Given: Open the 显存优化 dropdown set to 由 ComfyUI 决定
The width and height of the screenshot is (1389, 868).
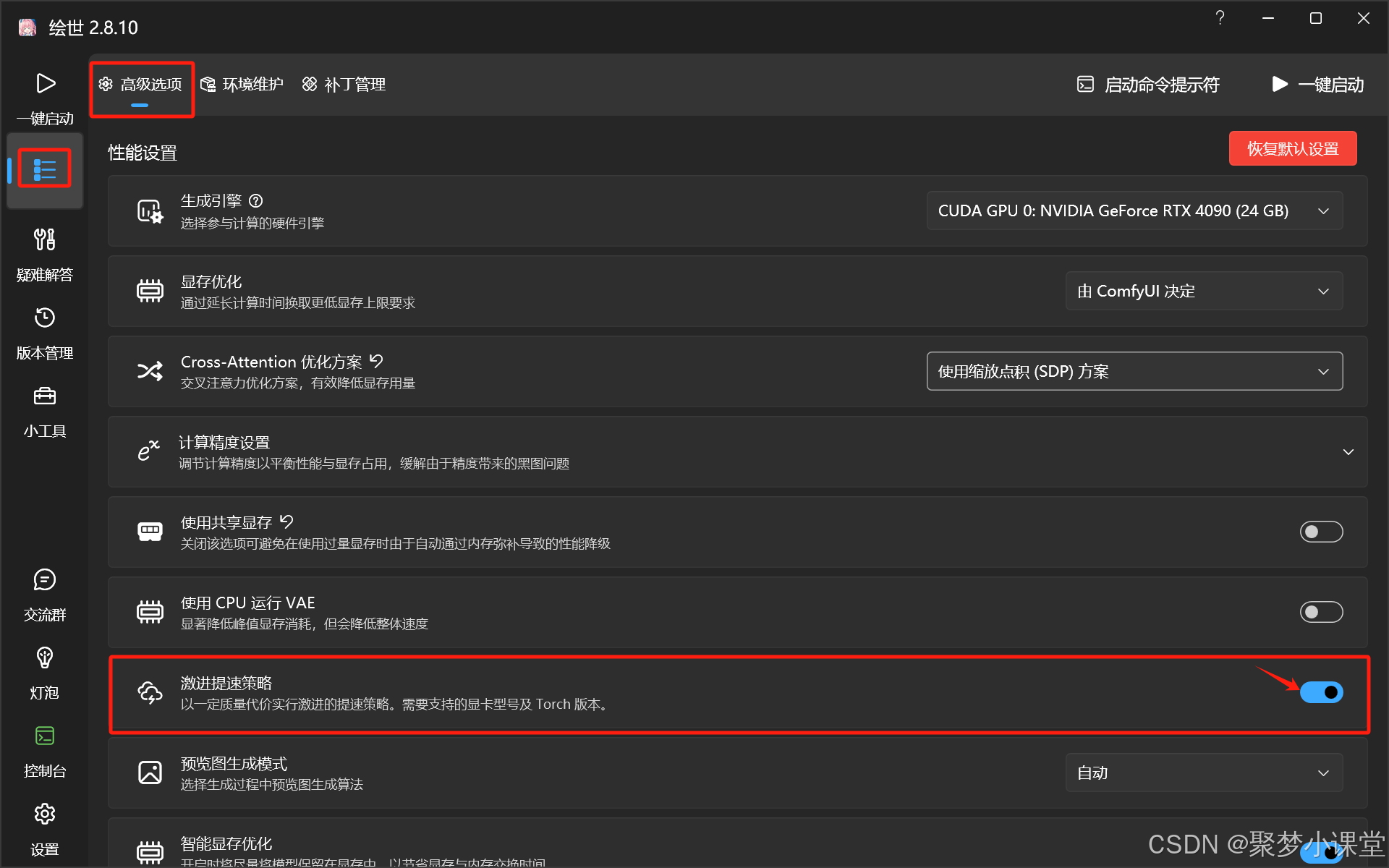Looking at the screenshot, I should pos(1204,291).
